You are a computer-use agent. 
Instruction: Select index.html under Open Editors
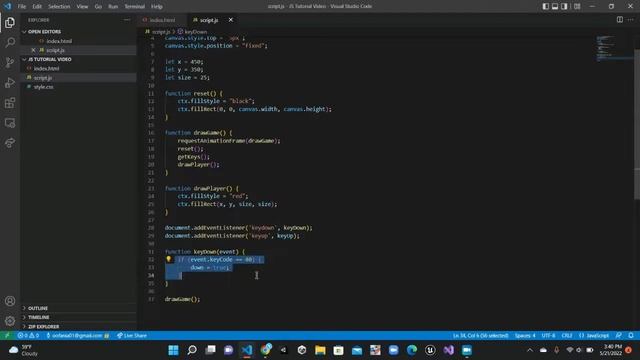coord(78,41)
